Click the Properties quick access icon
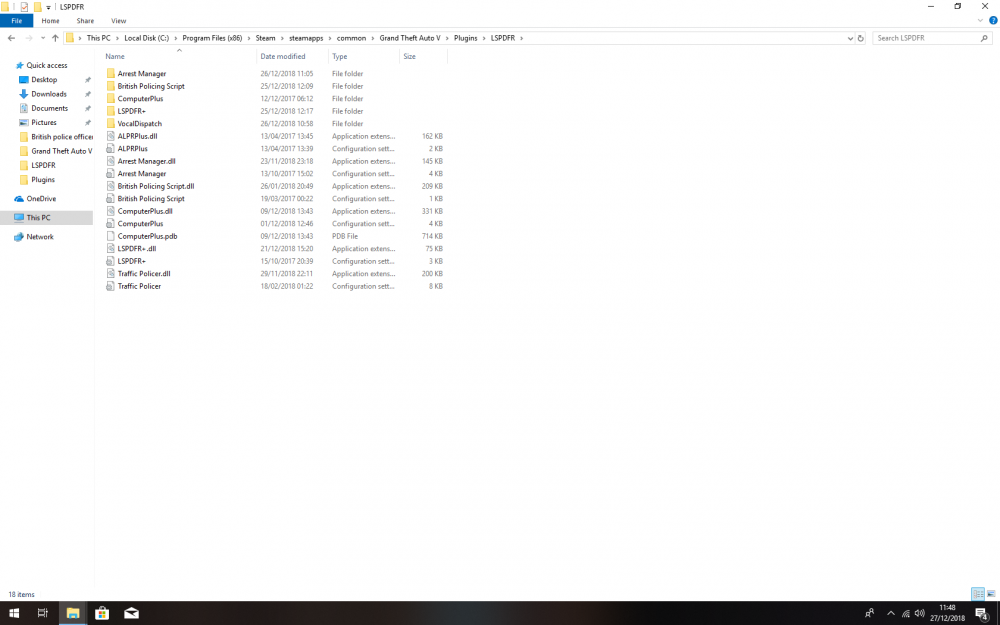 click(x=24, y=7)
